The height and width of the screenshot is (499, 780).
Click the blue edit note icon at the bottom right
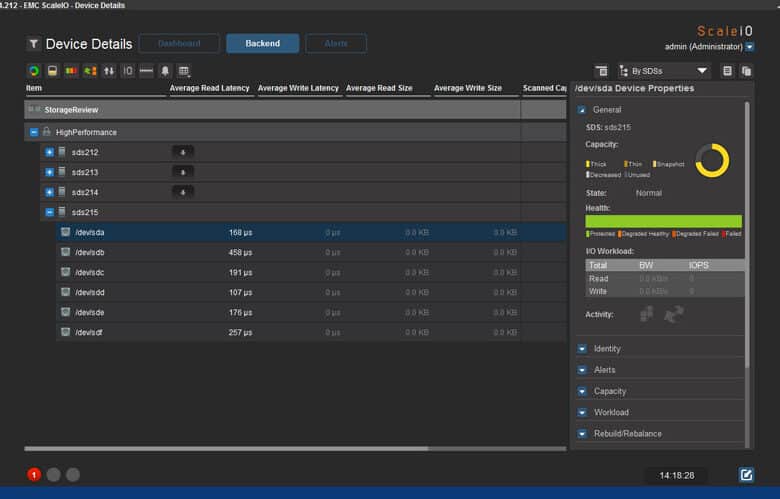click(746, 475)
